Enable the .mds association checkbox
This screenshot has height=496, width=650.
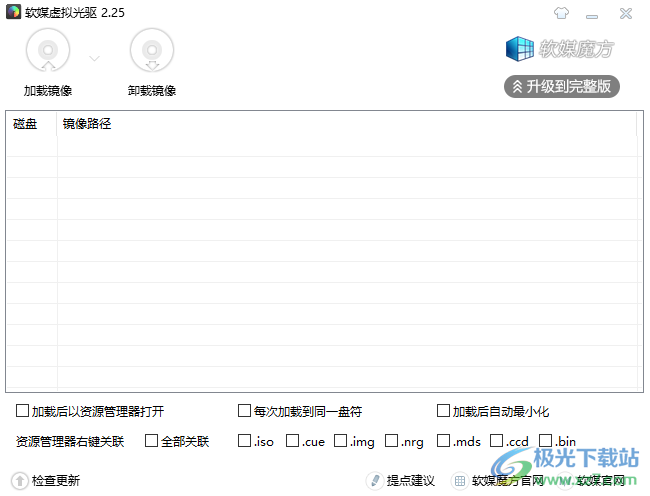(x=444, y=440)
